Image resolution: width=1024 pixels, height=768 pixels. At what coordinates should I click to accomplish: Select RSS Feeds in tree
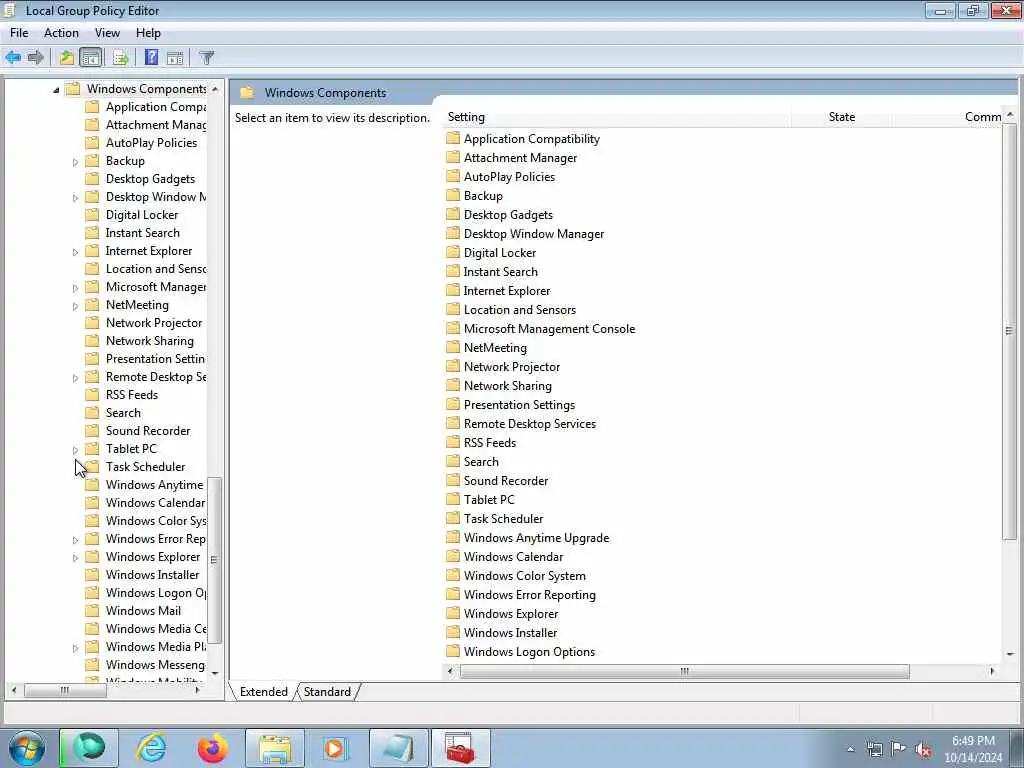pos(131,395)
